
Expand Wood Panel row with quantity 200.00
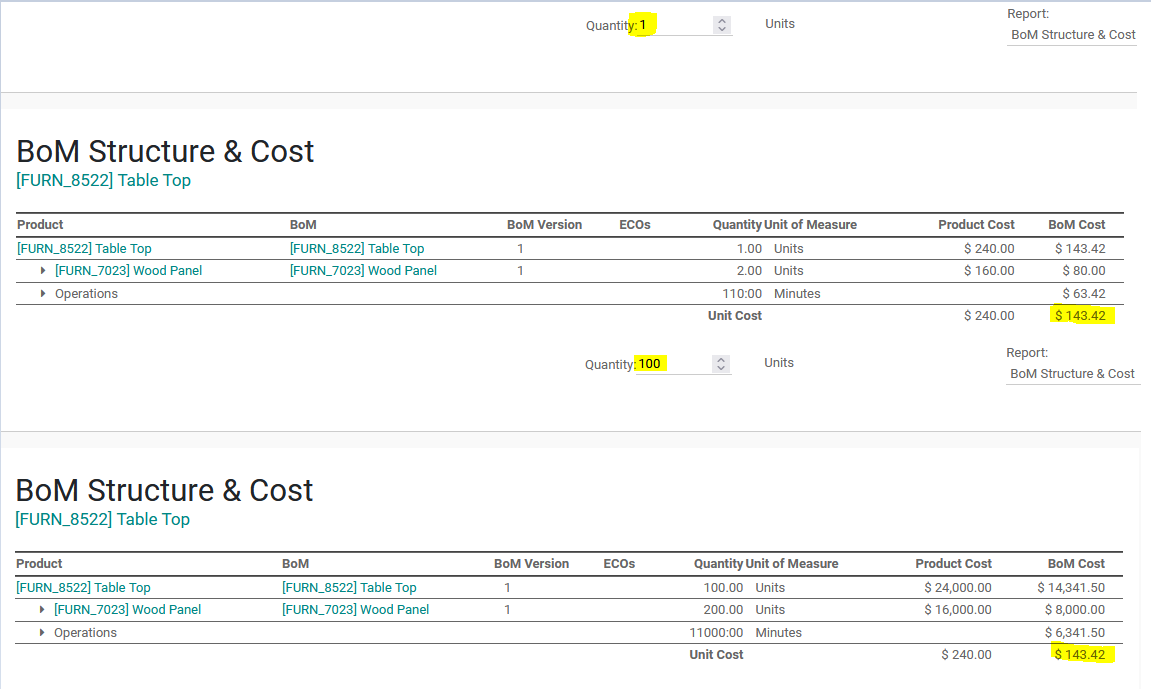tap(42, 610)
